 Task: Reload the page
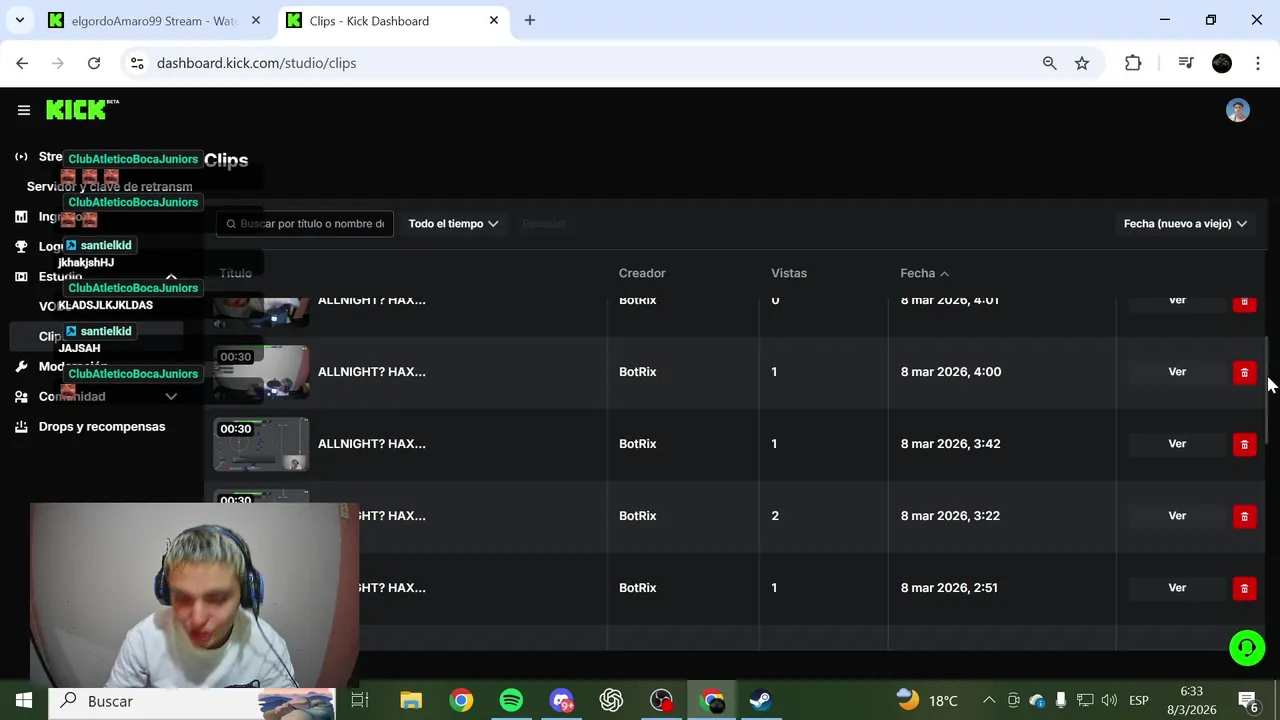[x=94, y=63]
